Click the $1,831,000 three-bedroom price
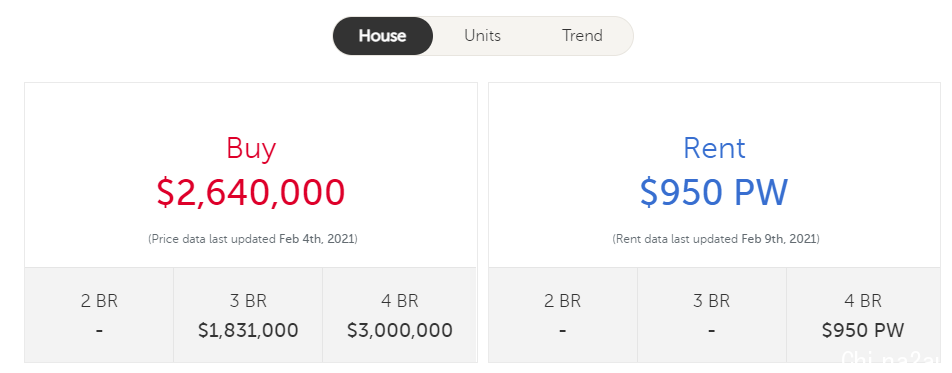Image resolution: width=952 pixels, height=373 pixels. click(248, 330)
